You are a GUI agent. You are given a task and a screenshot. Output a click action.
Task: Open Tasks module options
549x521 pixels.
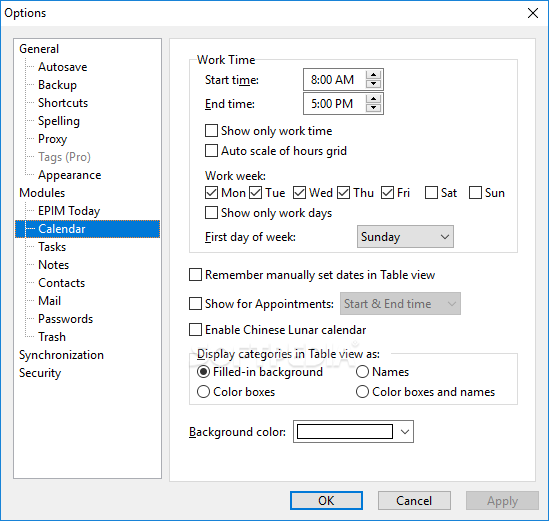coord(52,247)
